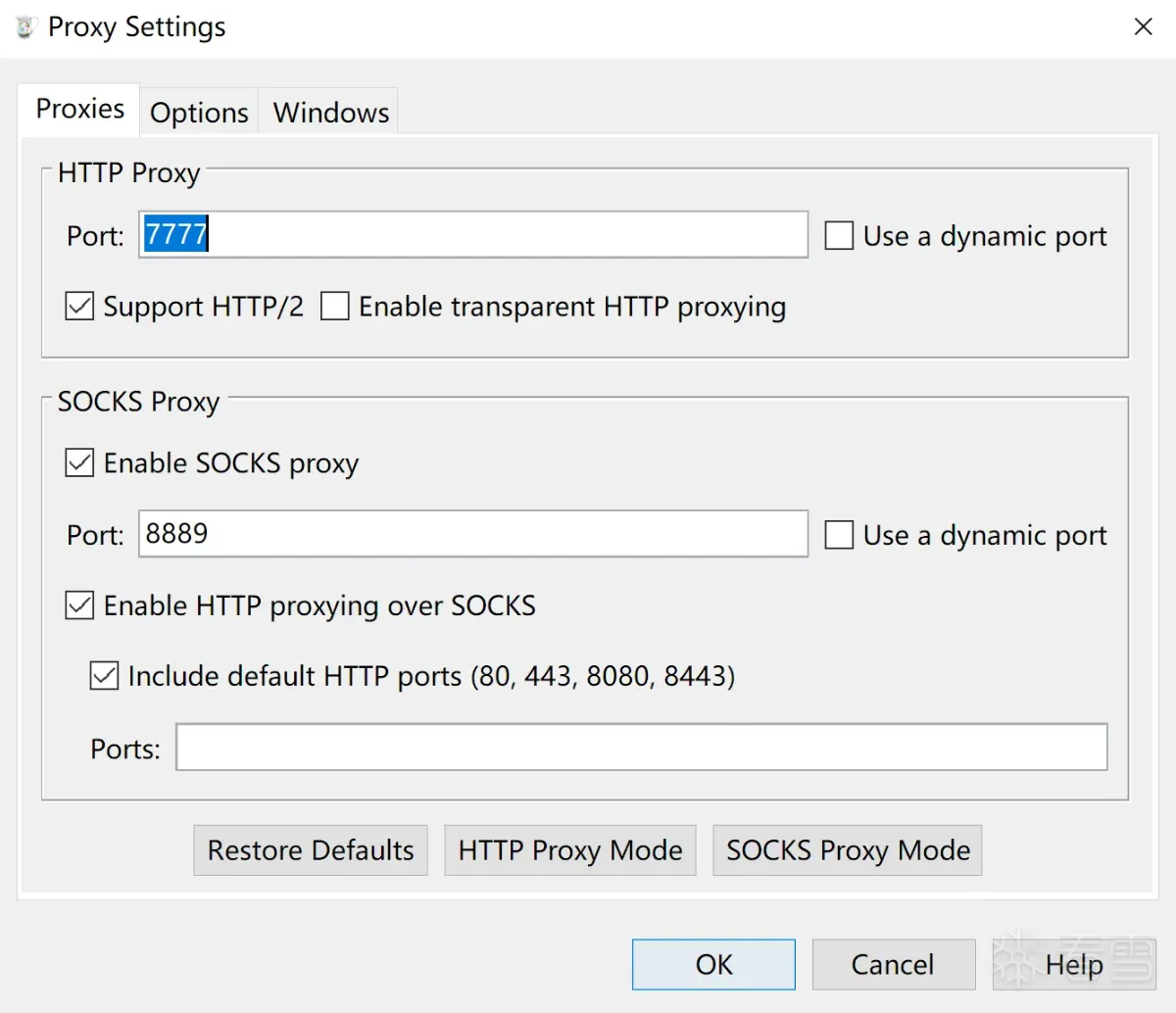
Task: Close the Proxy Settings dialog
Action: (1143, 27)
